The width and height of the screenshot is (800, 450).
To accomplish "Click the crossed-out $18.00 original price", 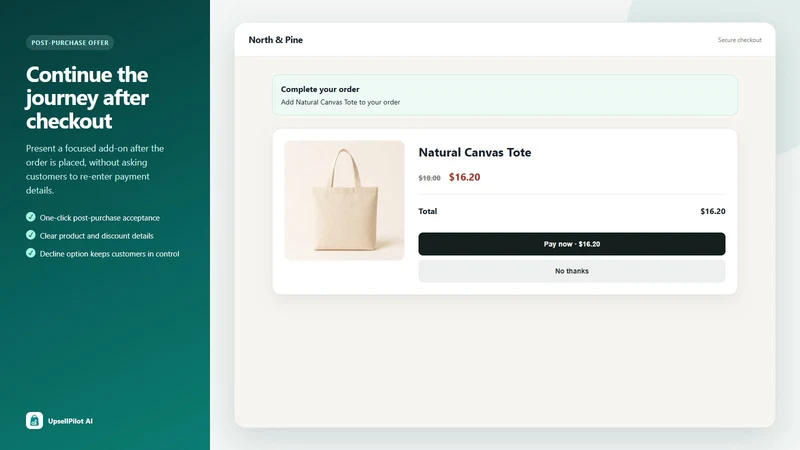I will tap(429, 178).
